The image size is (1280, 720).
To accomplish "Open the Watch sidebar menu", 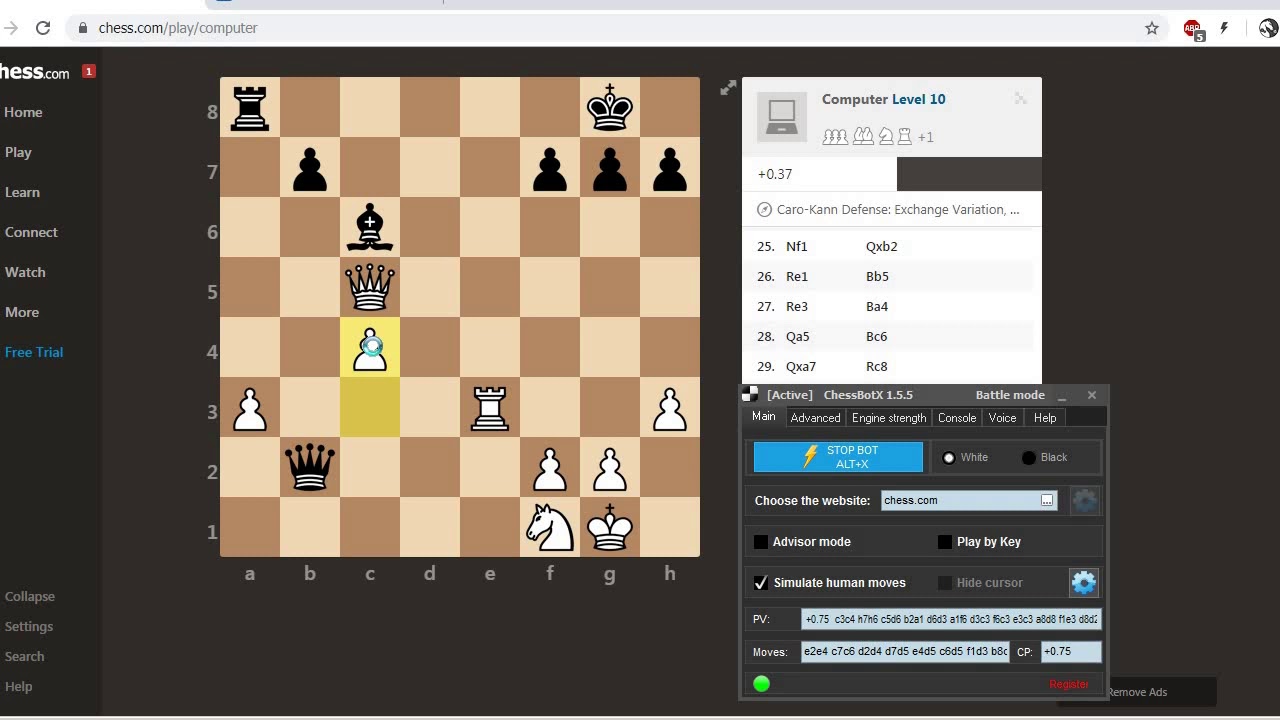I will [25, 272].
